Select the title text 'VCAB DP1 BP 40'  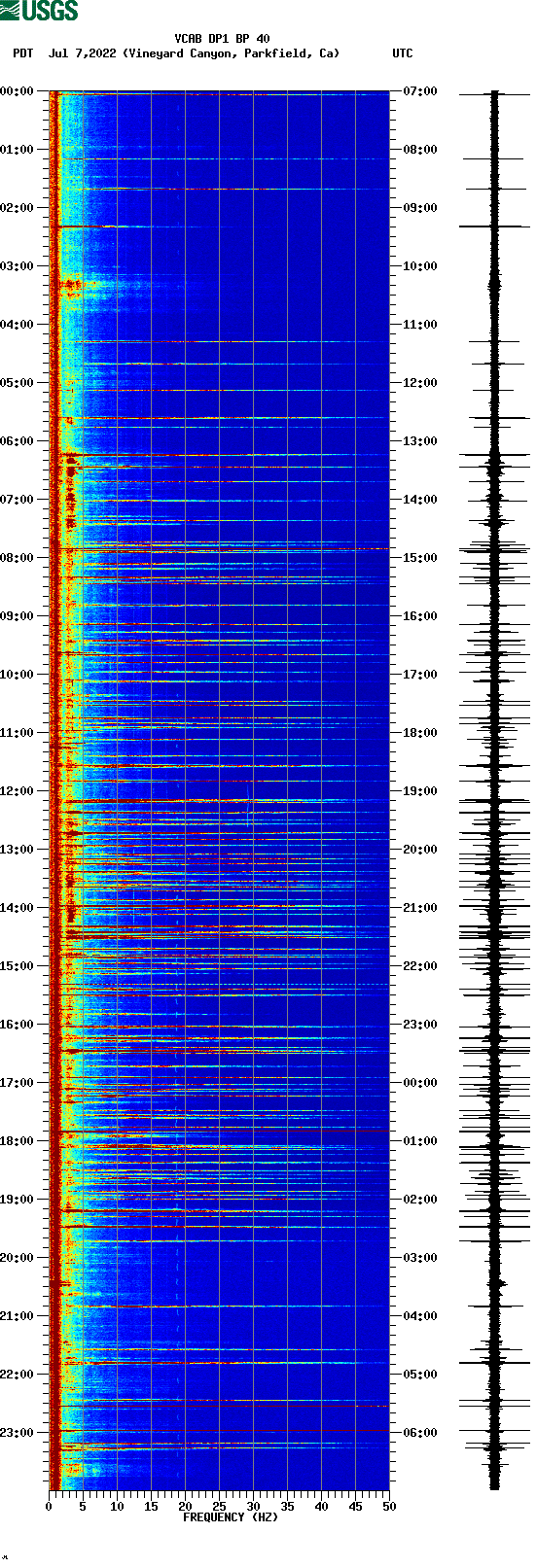(223, 39)
